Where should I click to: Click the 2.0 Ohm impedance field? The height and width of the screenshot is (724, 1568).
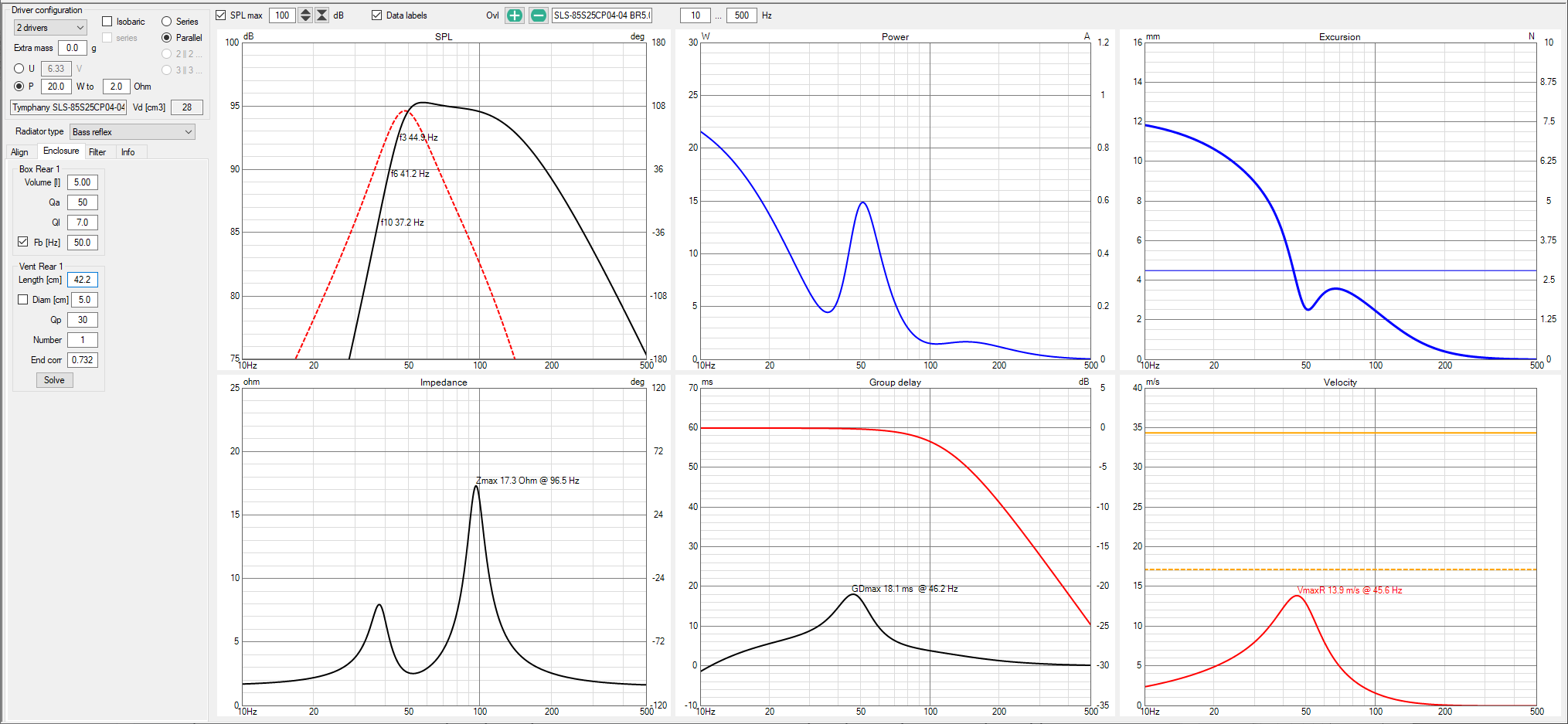click(116, 87)
